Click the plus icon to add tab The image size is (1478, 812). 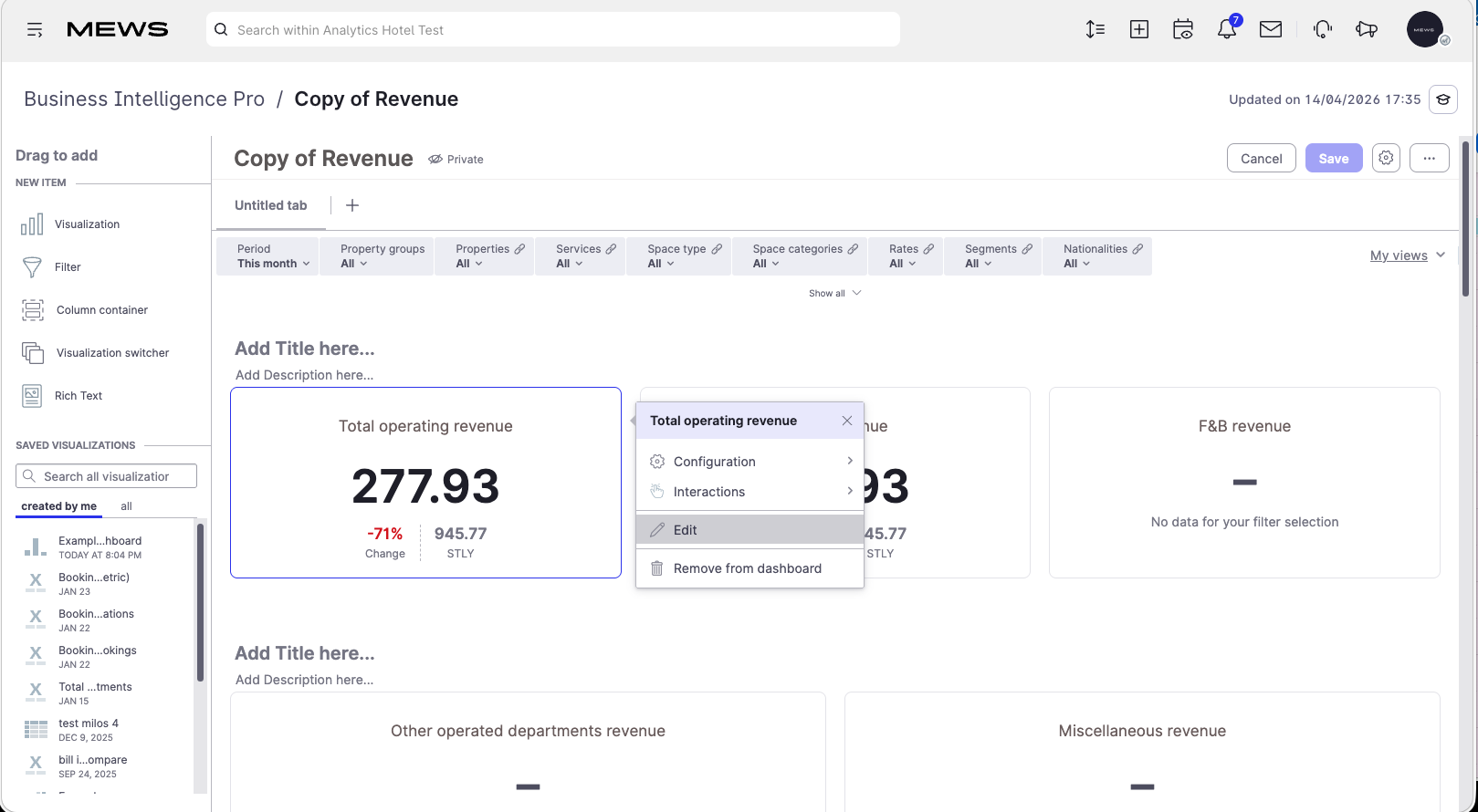click(352, 205)
